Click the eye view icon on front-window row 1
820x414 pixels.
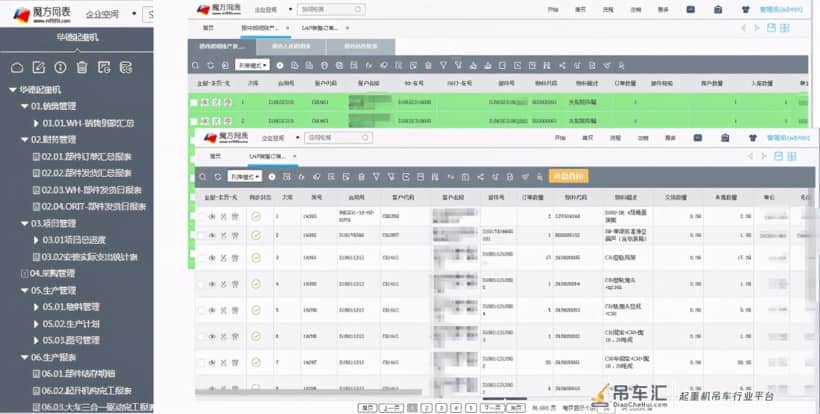[212, 216]
